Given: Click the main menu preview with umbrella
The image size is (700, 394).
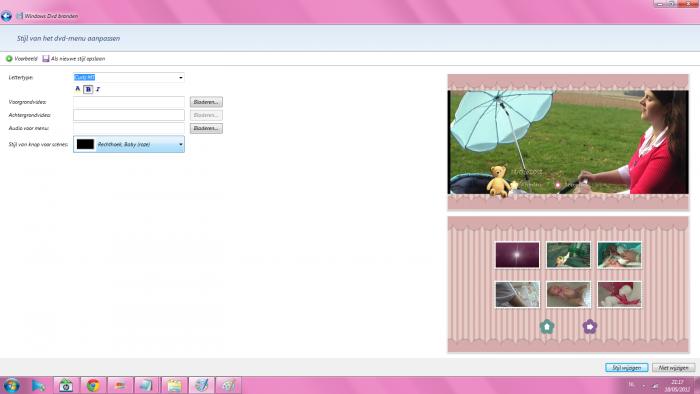Looking at the screenshot, I should pos(568,142).
